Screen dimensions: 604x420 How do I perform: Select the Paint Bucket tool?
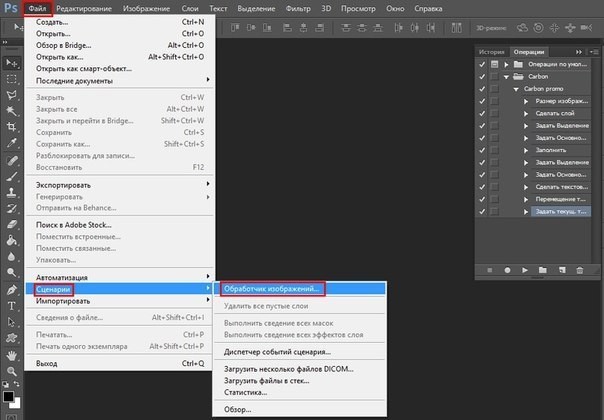12,240
